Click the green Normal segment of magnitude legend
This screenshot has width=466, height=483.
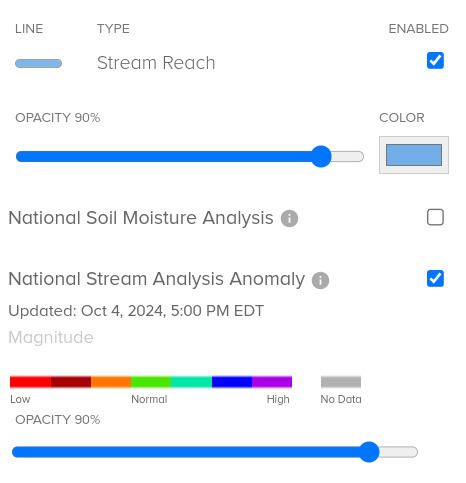click(x=151, y=382)
